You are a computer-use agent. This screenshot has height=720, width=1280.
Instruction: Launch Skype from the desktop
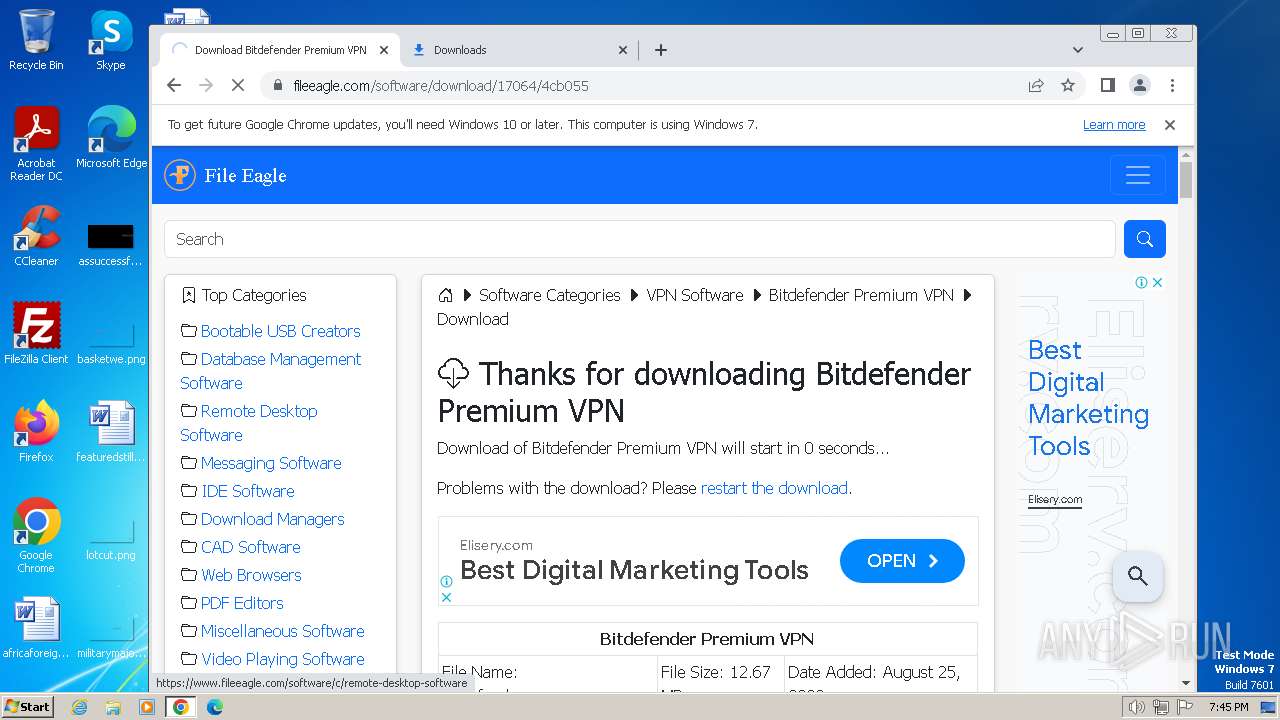[111, 40]
